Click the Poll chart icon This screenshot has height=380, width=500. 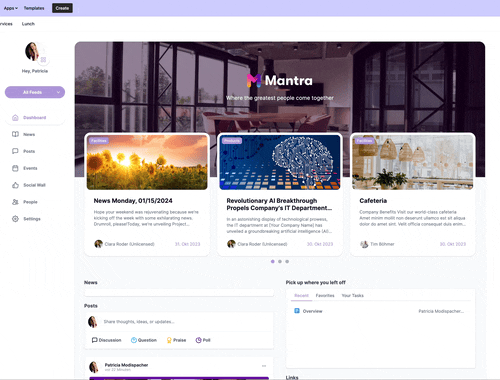pyautogui.click(x=198, y=340)
